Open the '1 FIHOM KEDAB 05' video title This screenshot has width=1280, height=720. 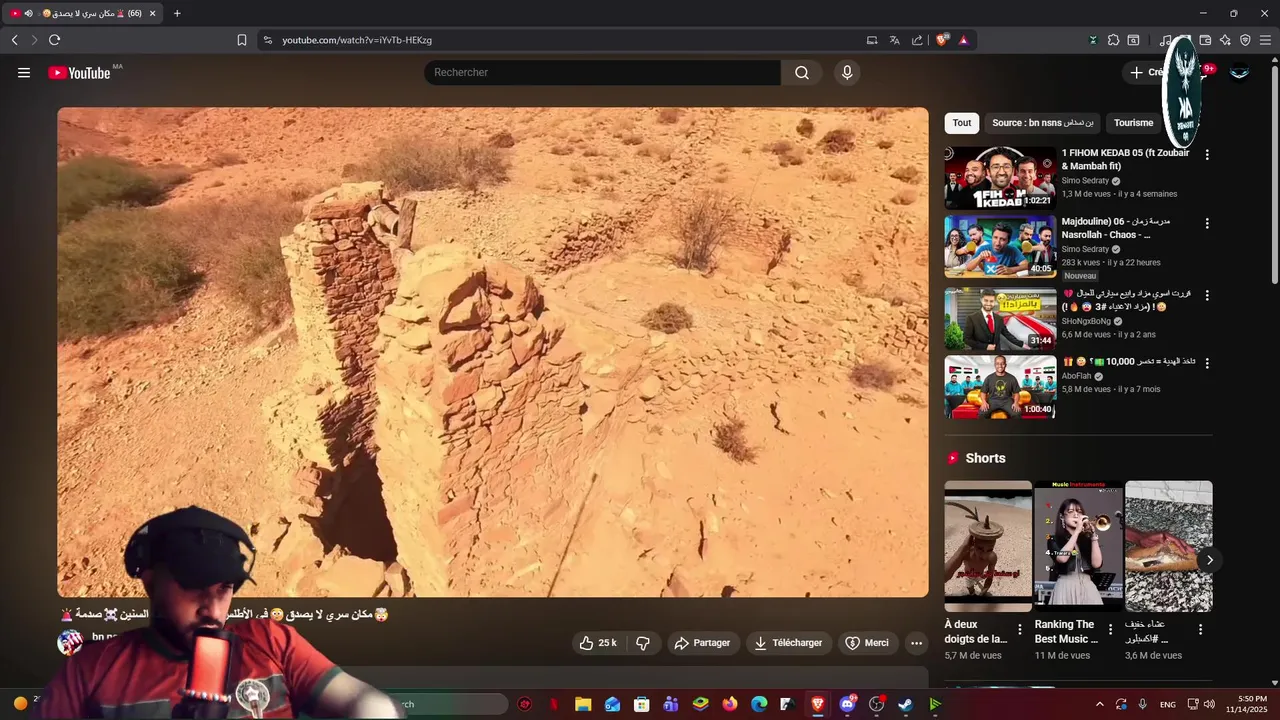click(x=1125, y=159)
